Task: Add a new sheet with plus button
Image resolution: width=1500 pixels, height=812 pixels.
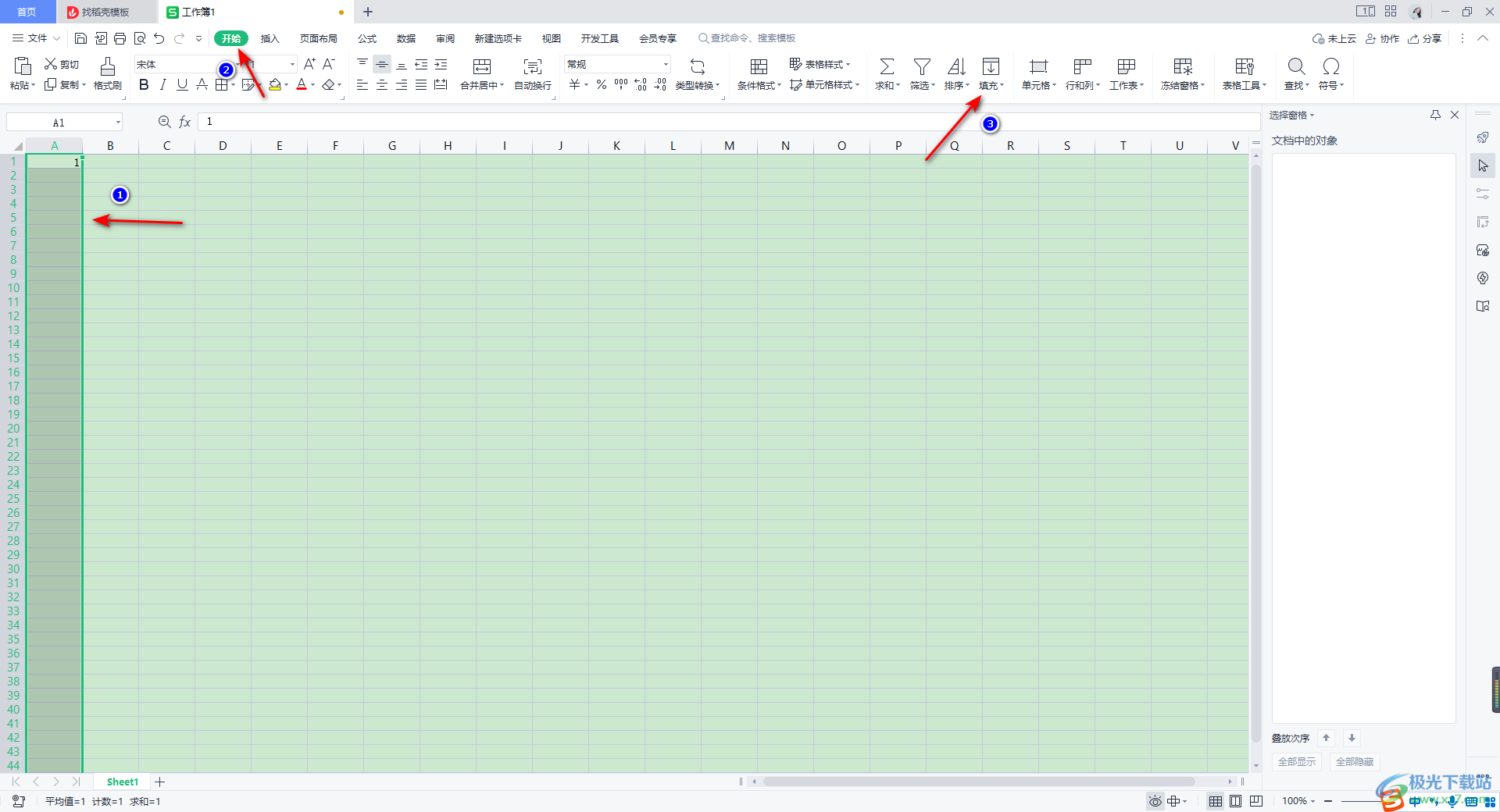Action: 159,782
